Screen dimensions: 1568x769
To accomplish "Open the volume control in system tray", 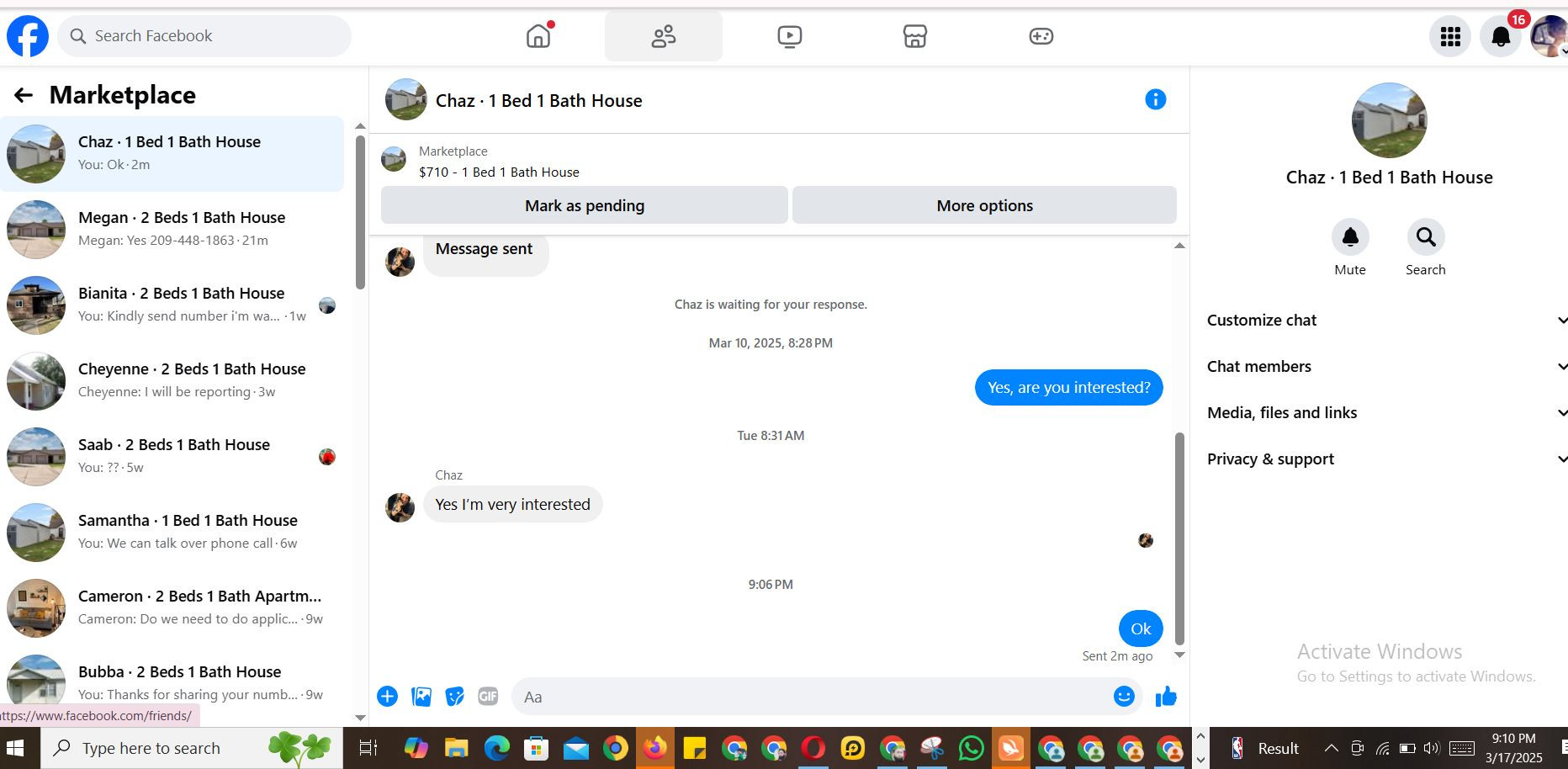I will pyautogui.click(x=1431, y=748).
